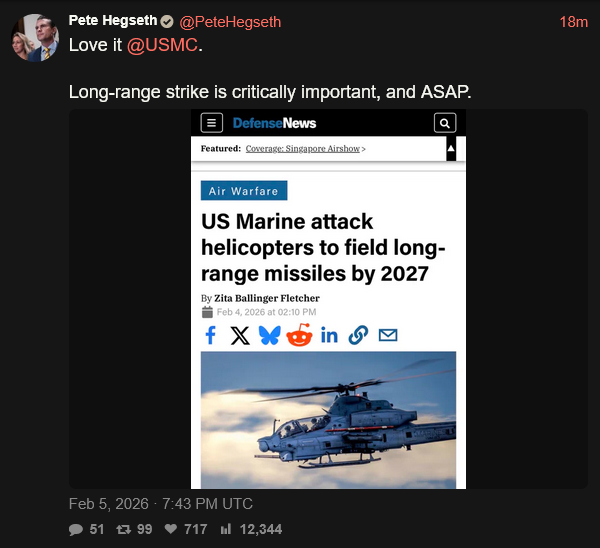600x548 pixels.
Task: Share article on Reddit icon
Action: pos(299,335)
